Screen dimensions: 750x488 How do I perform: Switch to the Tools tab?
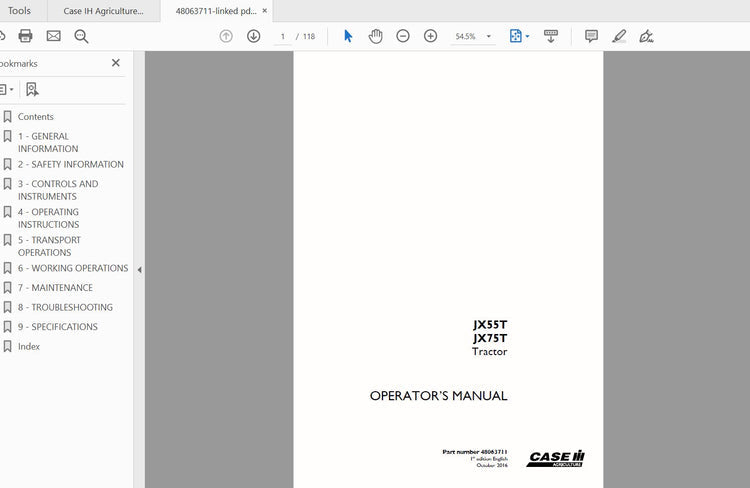(x=19, y=11)
